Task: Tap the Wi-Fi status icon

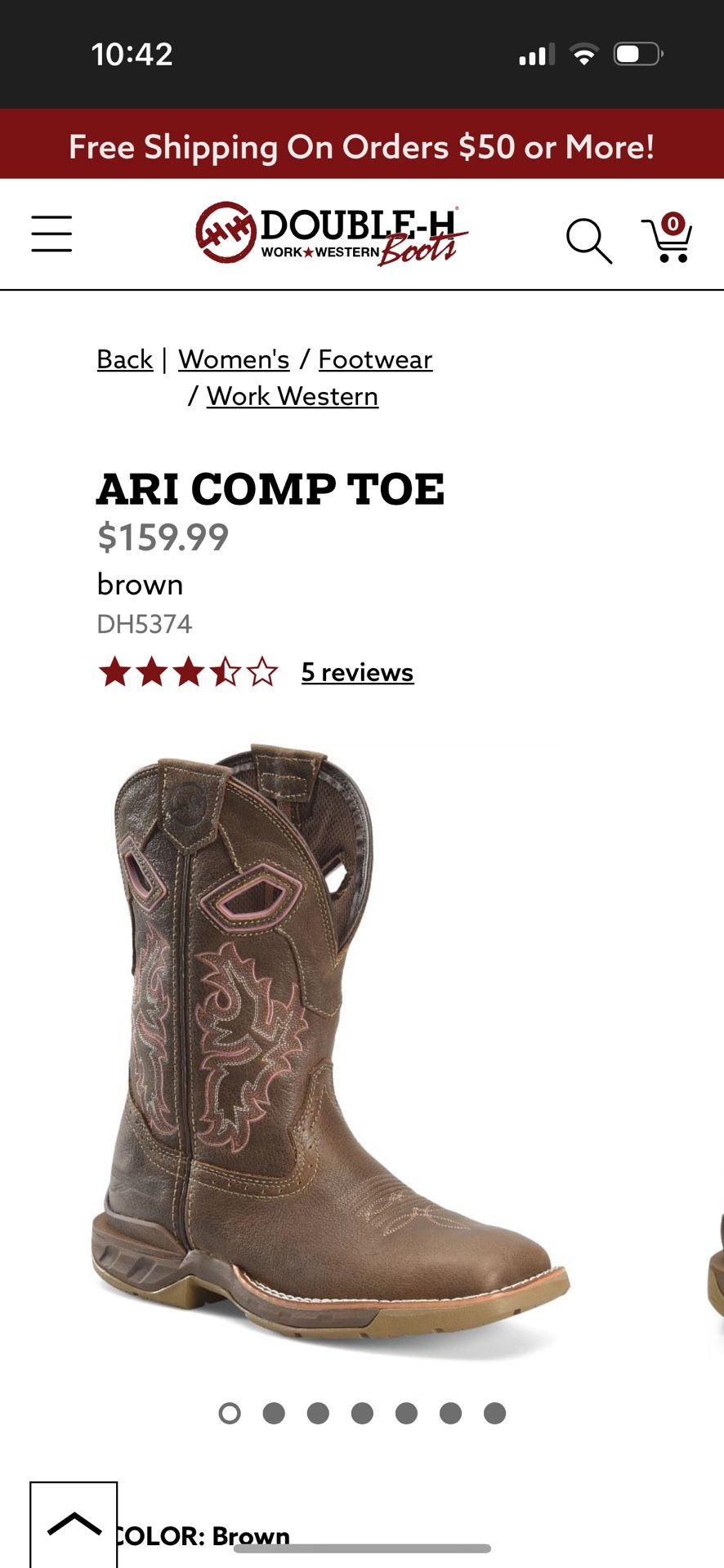Action: pos(583,55)
